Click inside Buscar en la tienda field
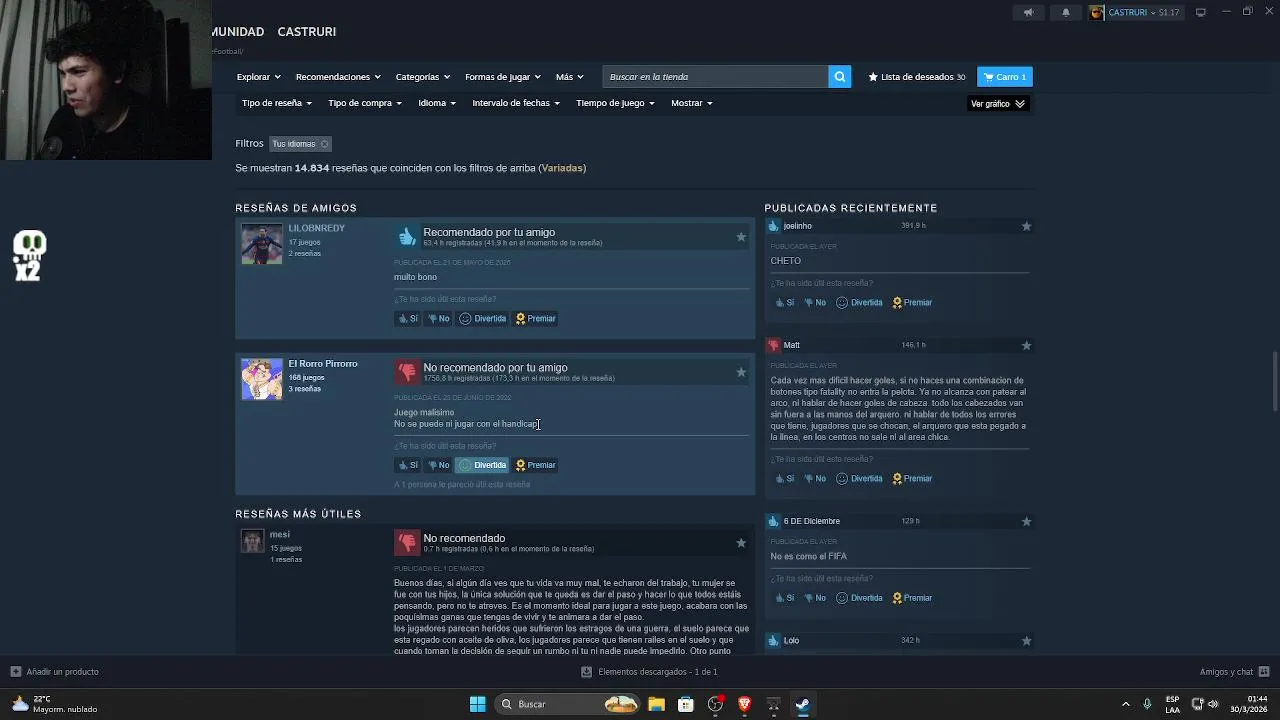This screenshot has width=1280, height=720. coord(715,77)
